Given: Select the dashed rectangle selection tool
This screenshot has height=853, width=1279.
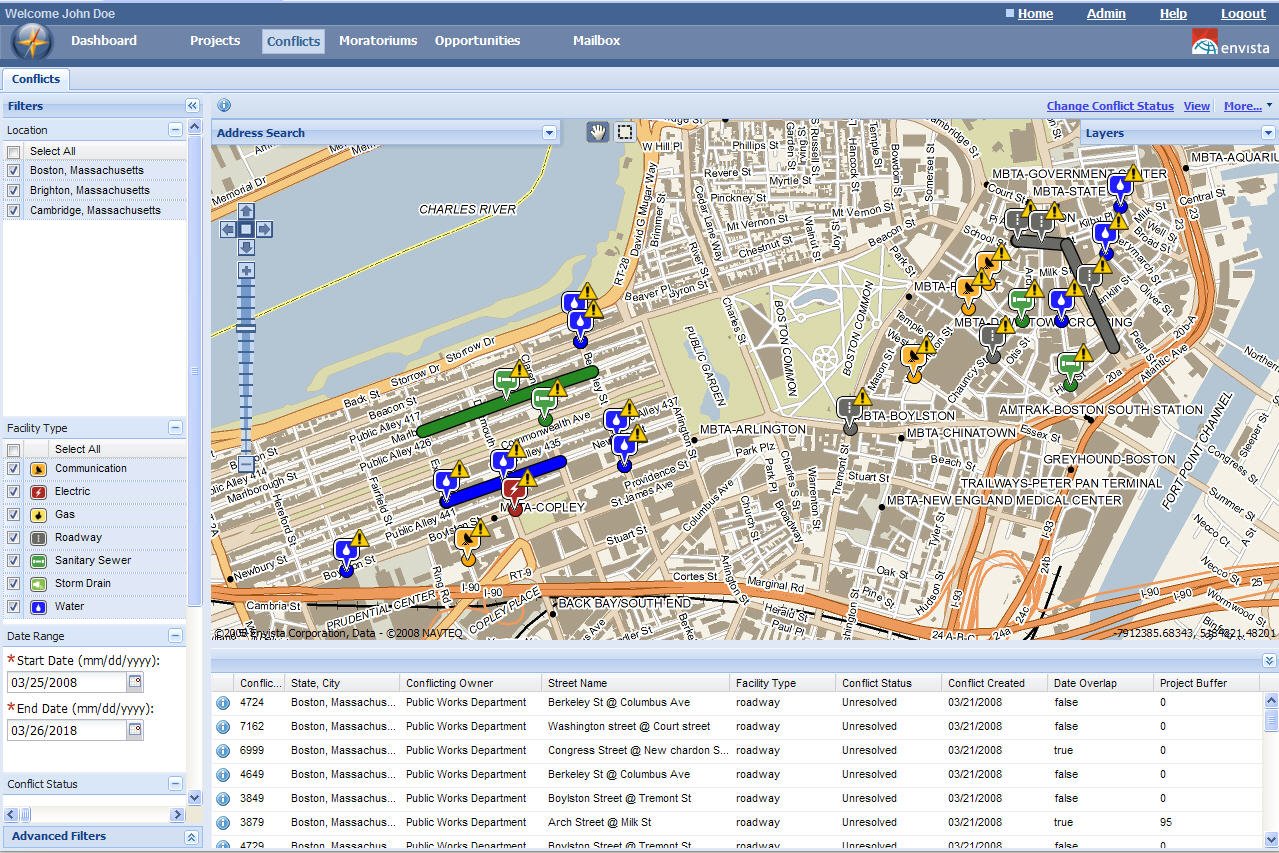Looking at the screenshot, I should tap(625, 132).
